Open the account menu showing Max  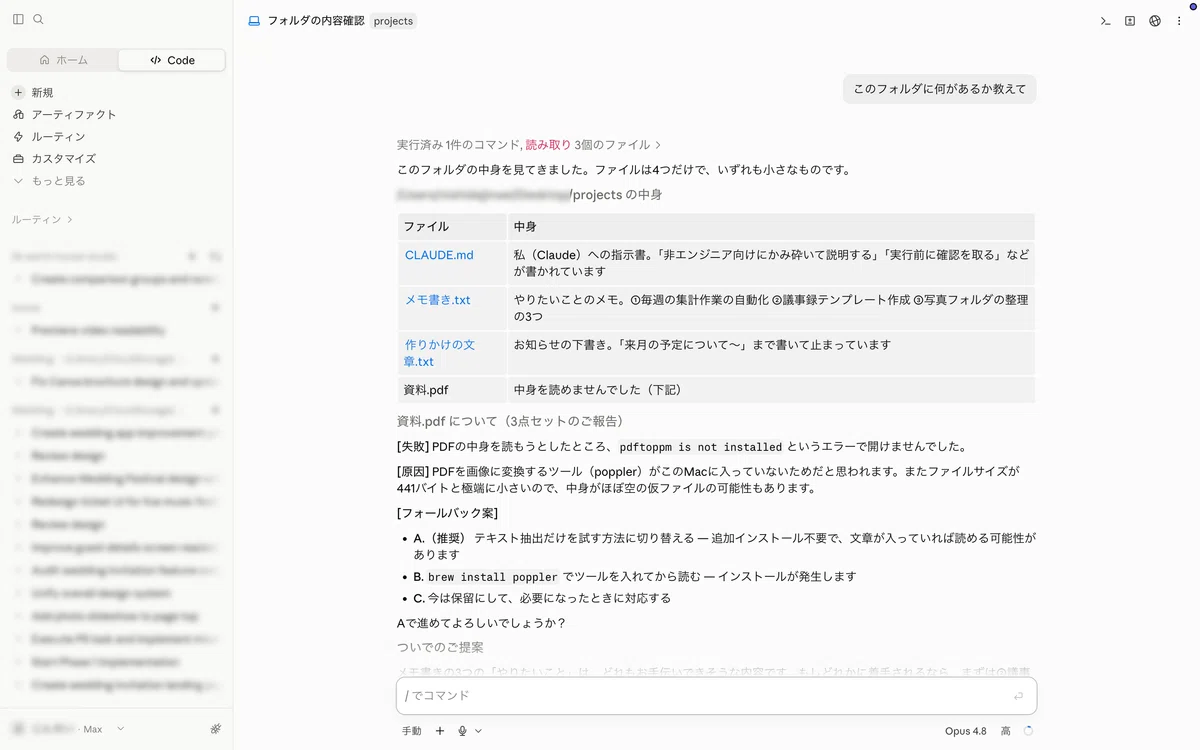[x=68, y=729]
